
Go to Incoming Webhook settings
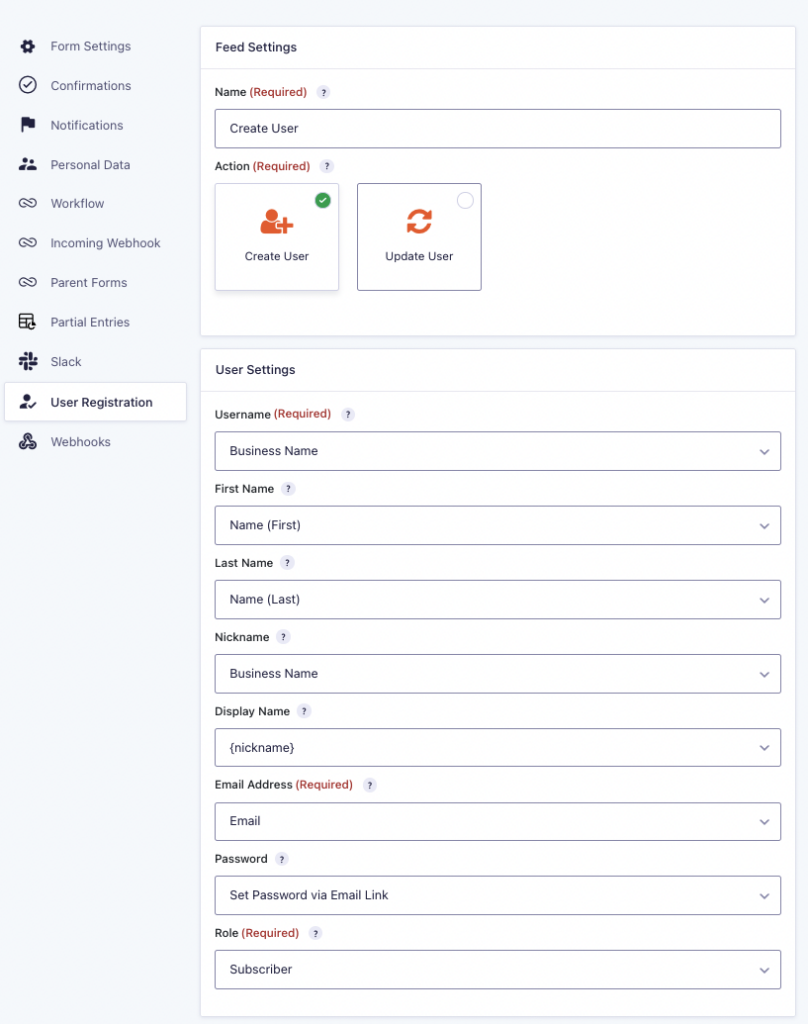coord(105,243)
